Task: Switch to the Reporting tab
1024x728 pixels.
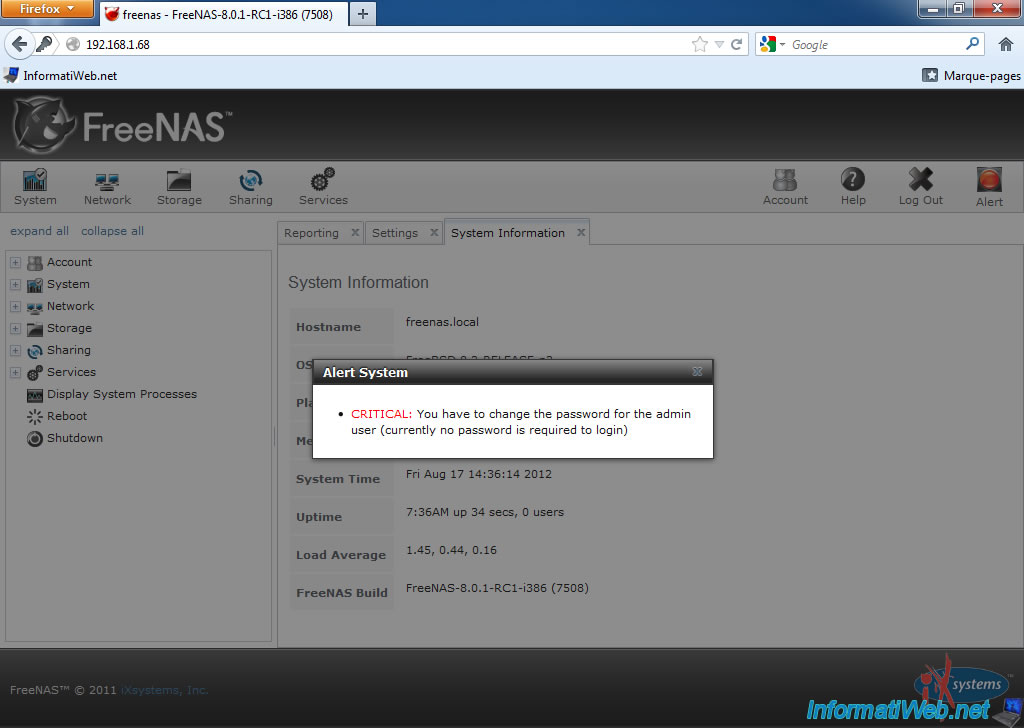Action: pos(312,233)
